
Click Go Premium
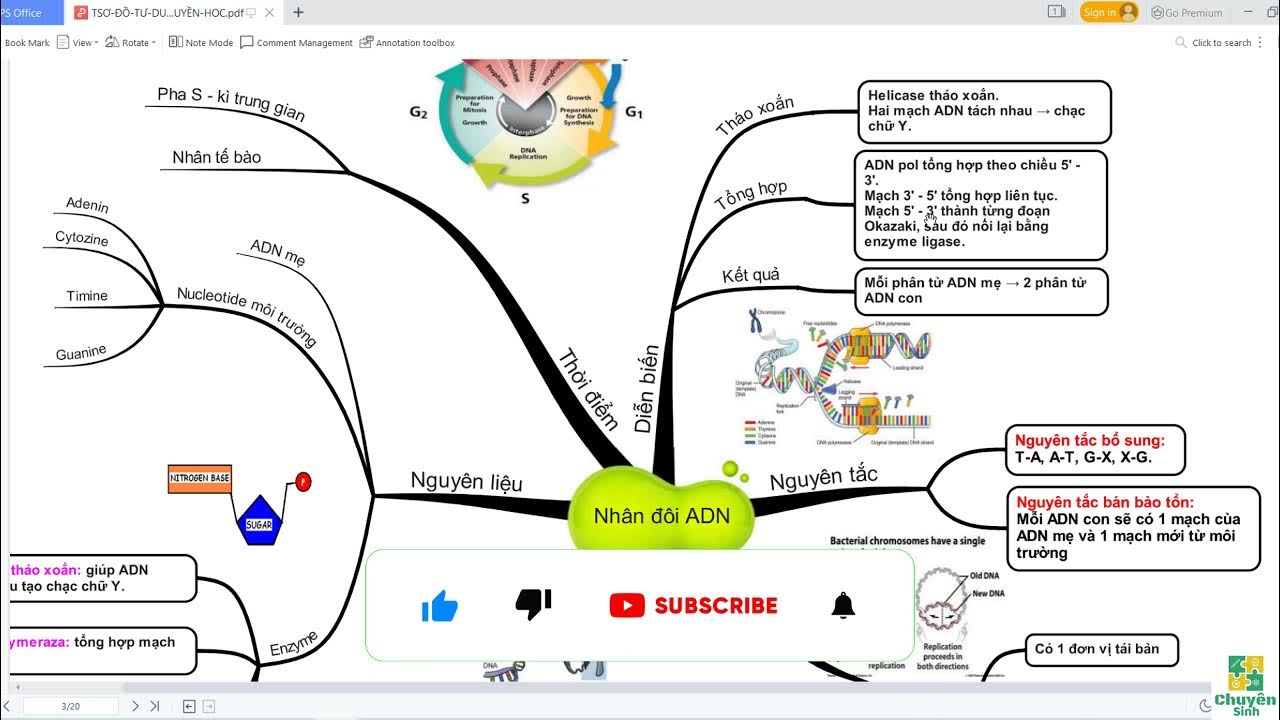coord(1187,13)
